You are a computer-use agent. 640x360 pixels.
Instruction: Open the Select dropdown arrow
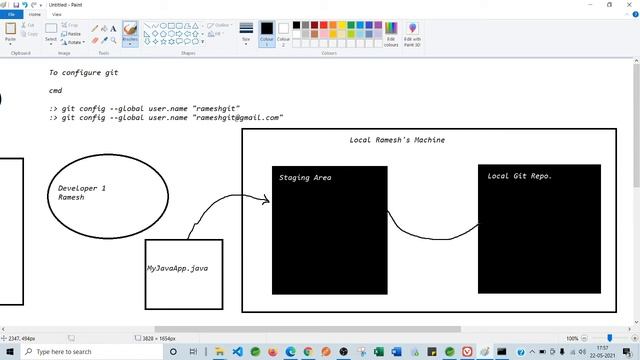point(51,44)
